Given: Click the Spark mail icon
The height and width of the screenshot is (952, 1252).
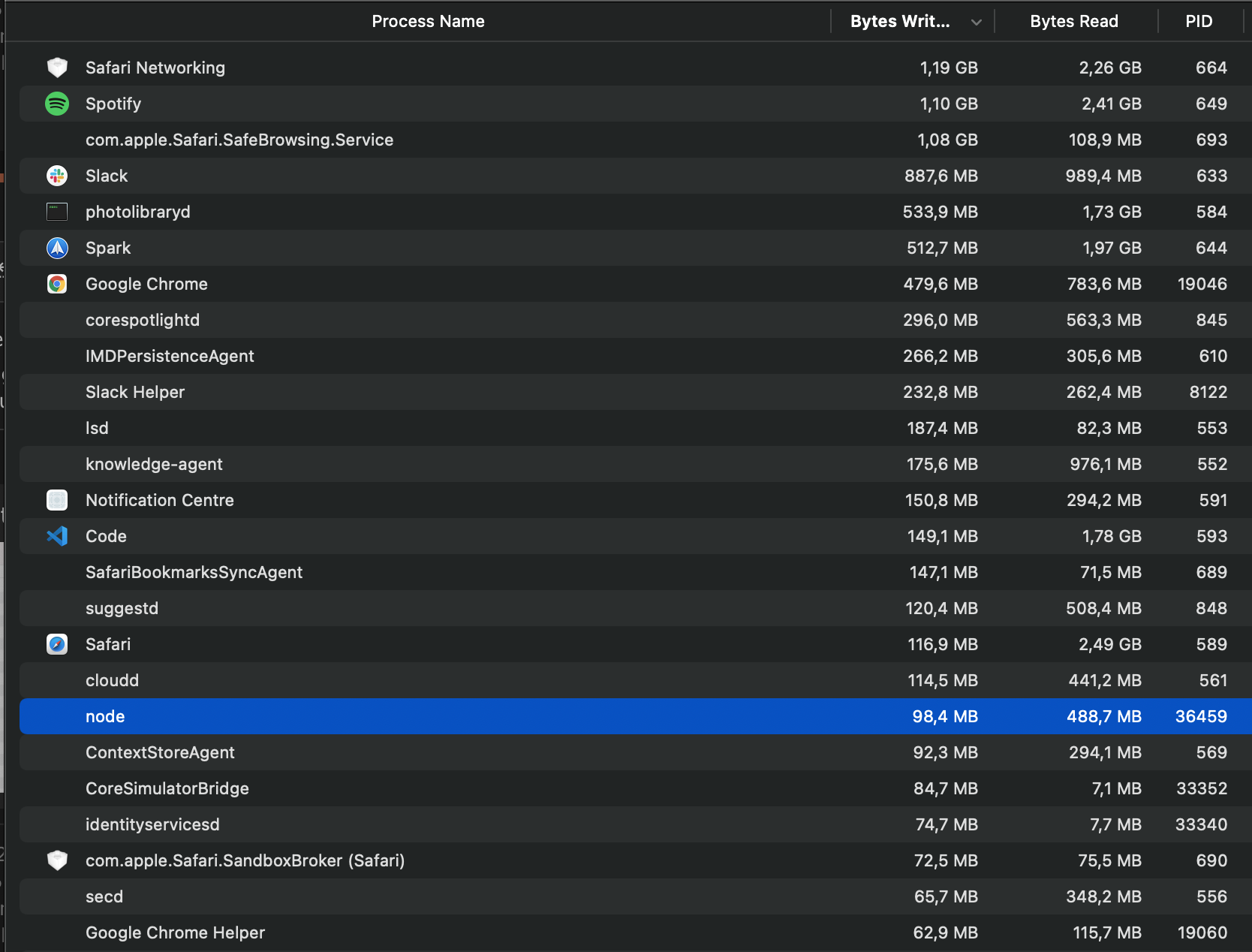Looking at the screenshot, I should (x=57, y=248).
